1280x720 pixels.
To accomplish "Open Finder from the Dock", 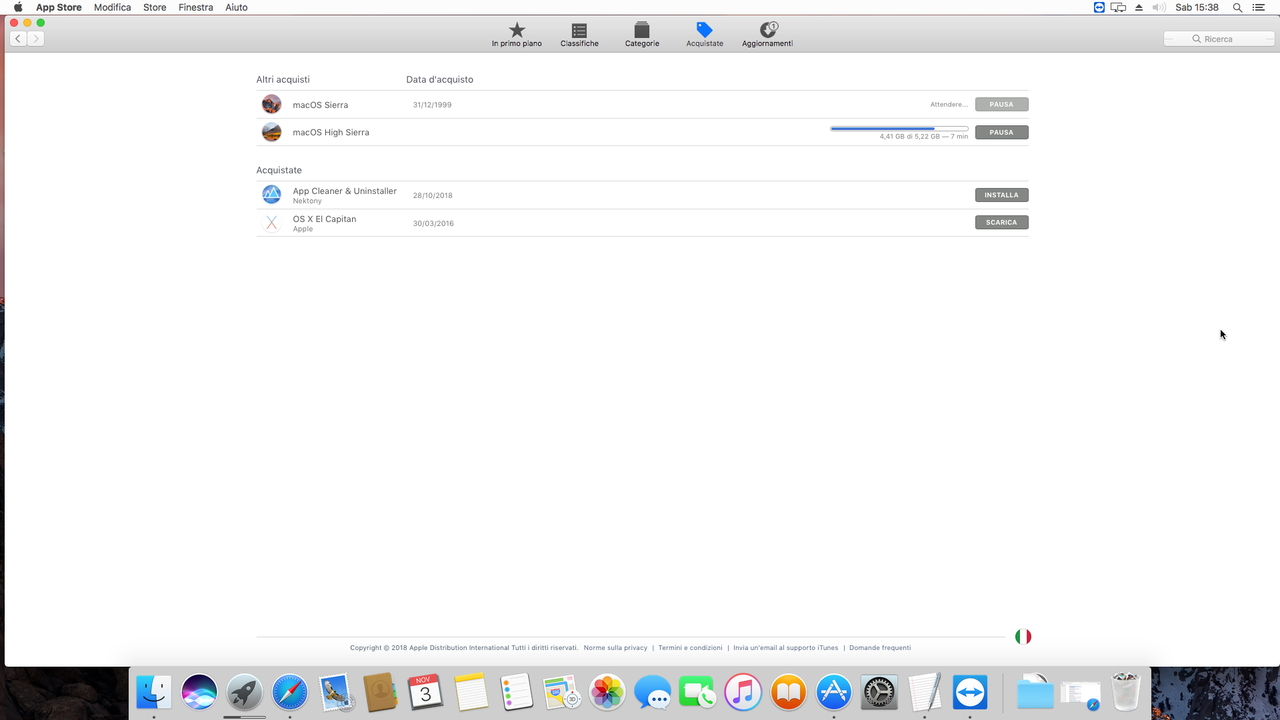I will pos(154,692).
